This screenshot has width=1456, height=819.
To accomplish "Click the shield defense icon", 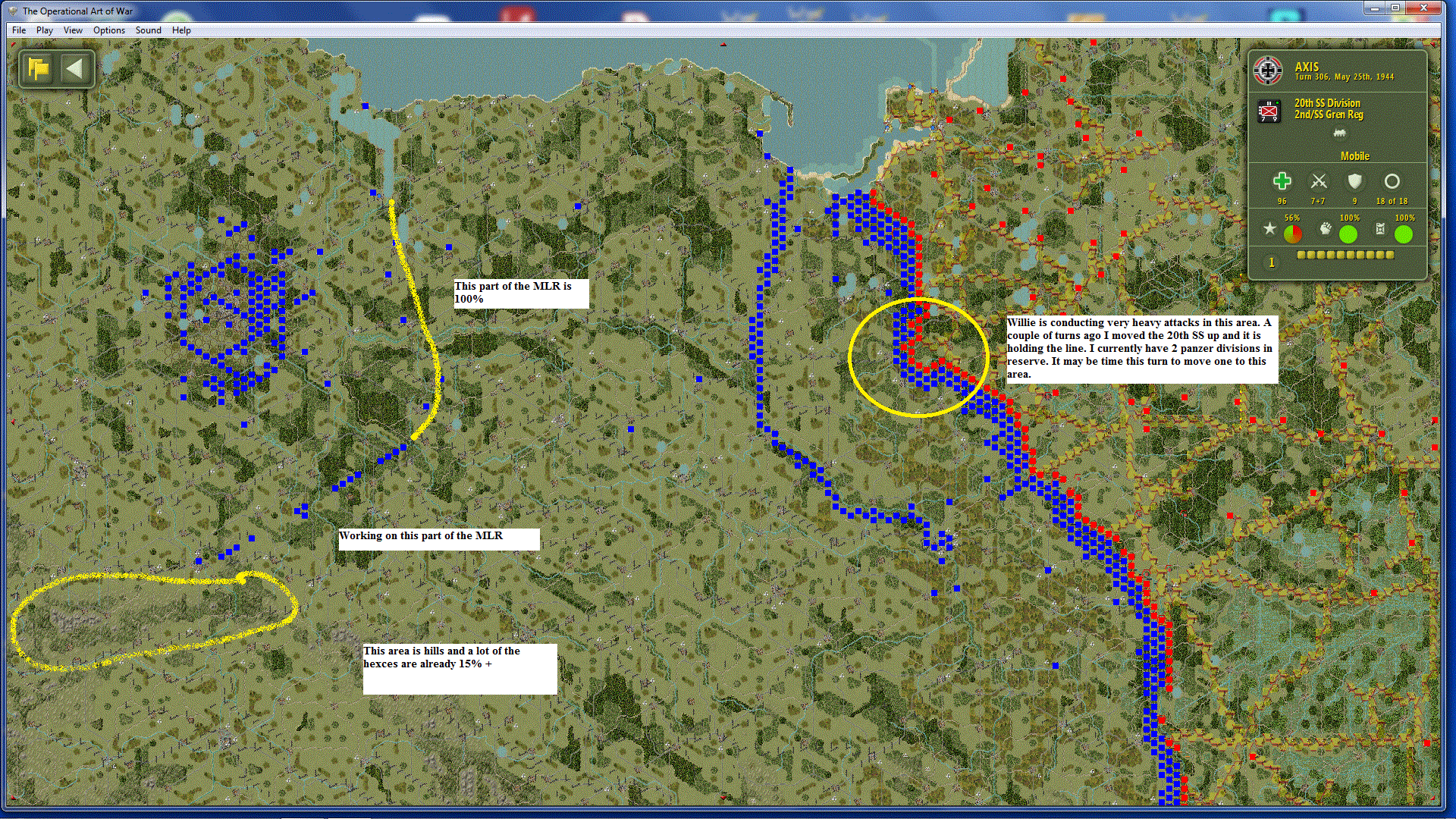I will click(1355, 181).
